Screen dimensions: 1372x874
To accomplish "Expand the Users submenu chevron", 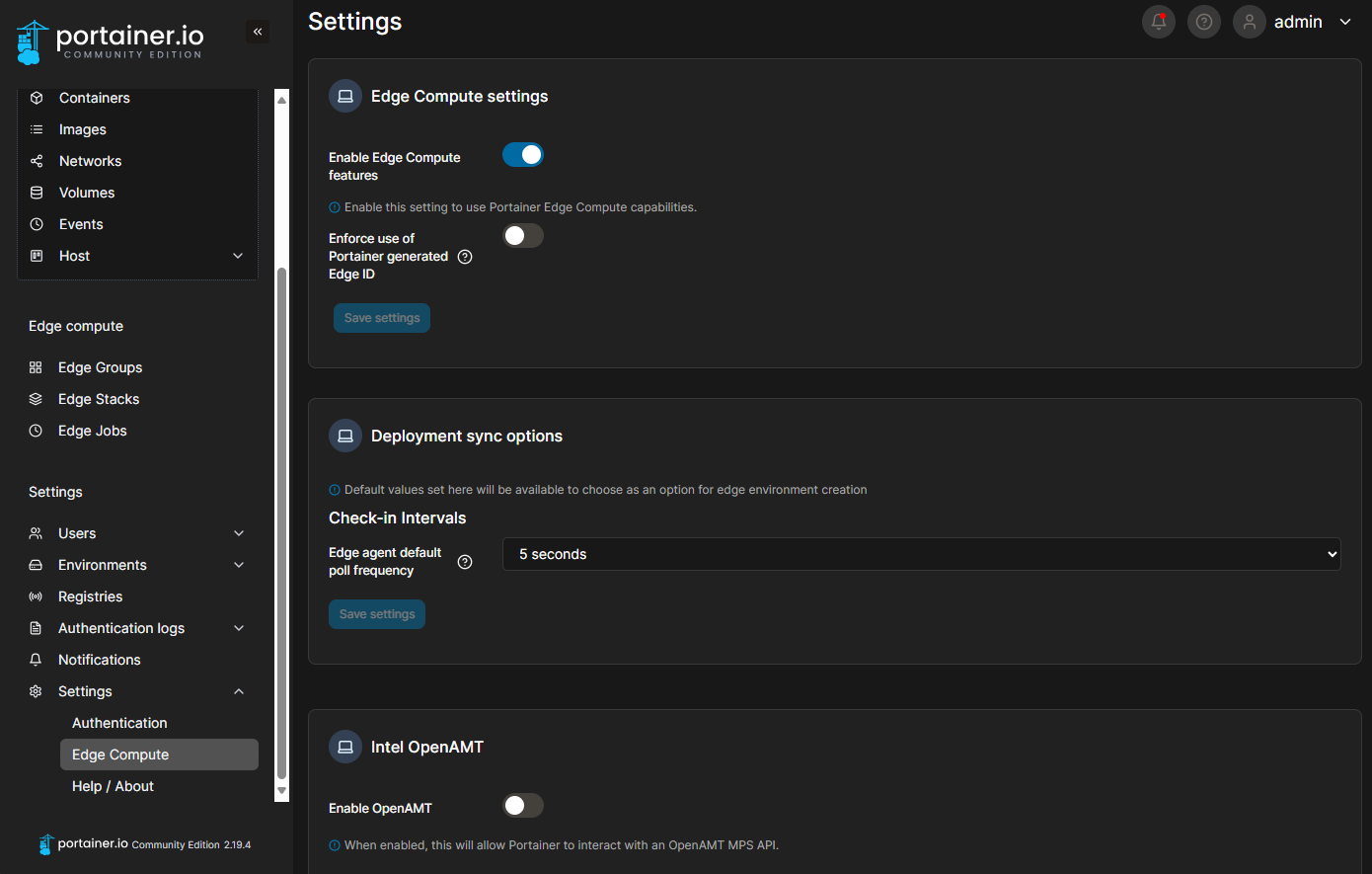I will [239, 533].
